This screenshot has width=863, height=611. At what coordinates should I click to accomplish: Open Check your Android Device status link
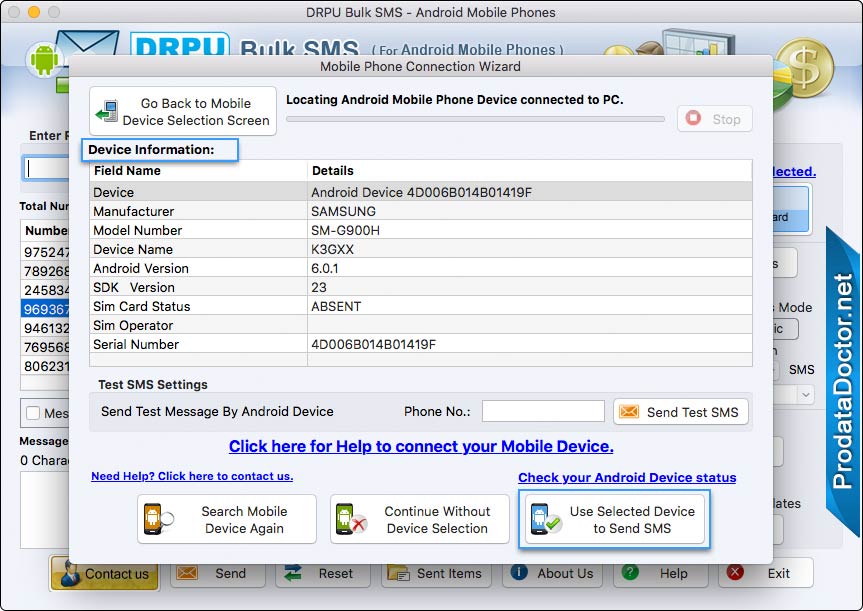(627, 478)
